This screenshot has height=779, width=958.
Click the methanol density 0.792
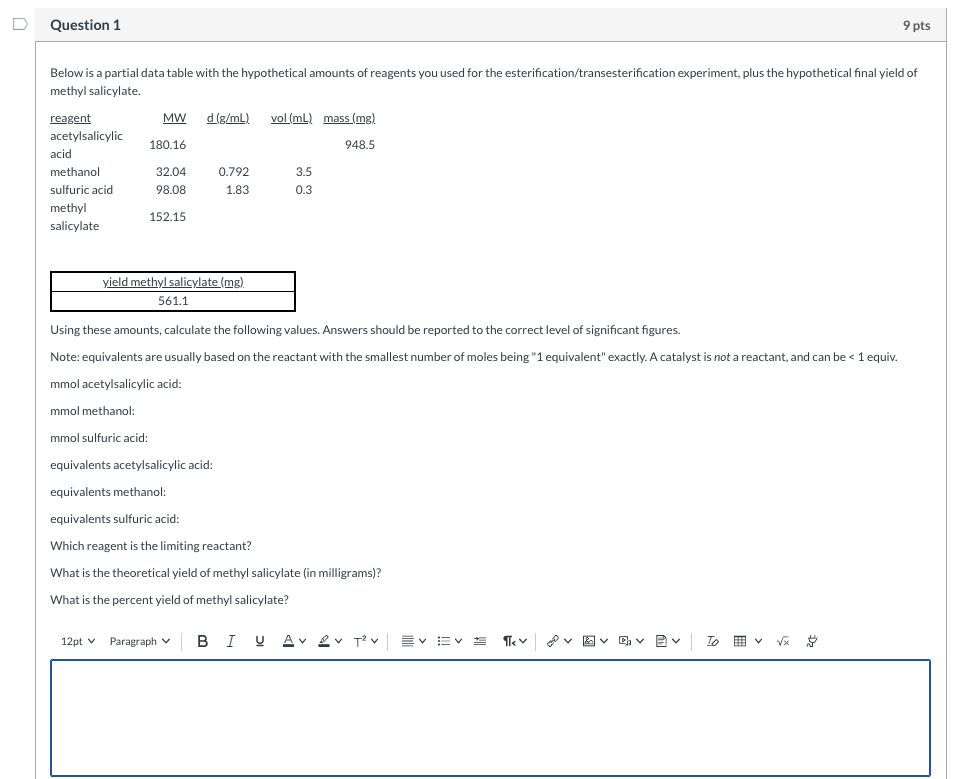click(234, 172)
